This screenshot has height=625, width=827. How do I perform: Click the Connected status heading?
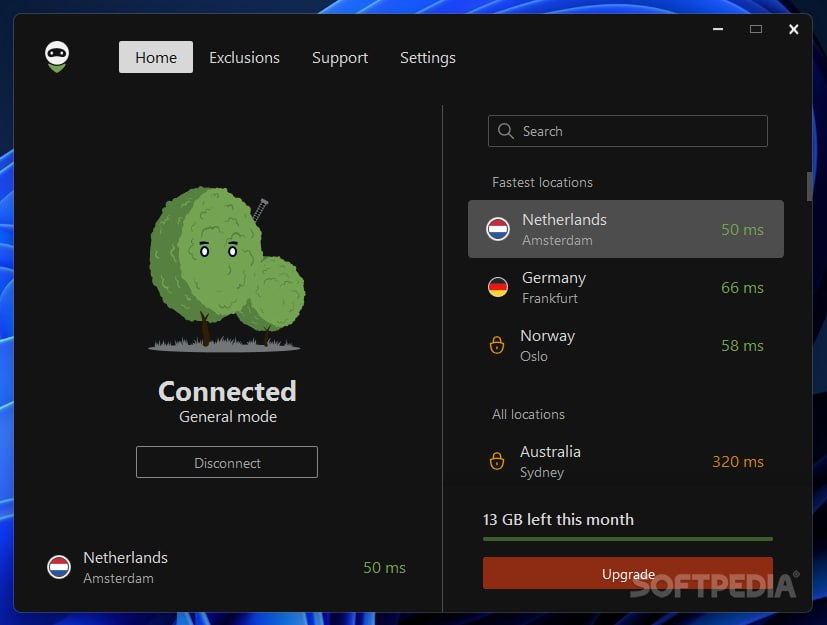point(227,391)
